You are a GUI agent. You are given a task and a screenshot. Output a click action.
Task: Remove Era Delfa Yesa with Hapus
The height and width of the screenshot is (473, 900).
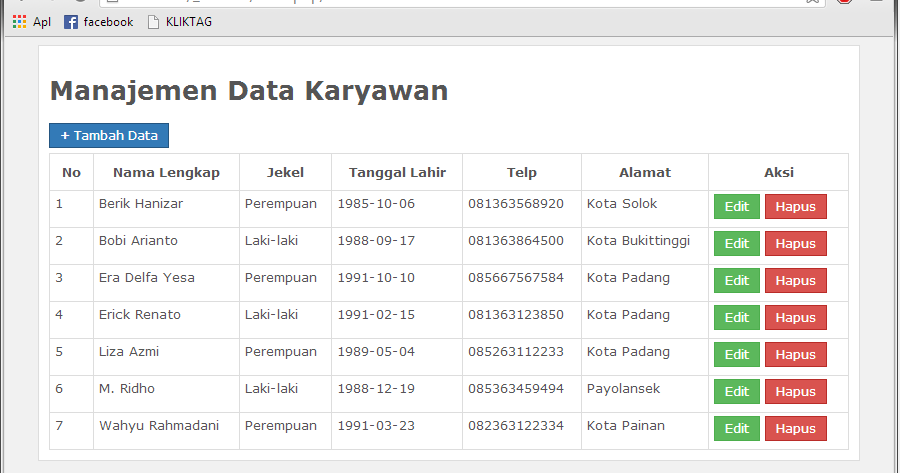point(795,281)
